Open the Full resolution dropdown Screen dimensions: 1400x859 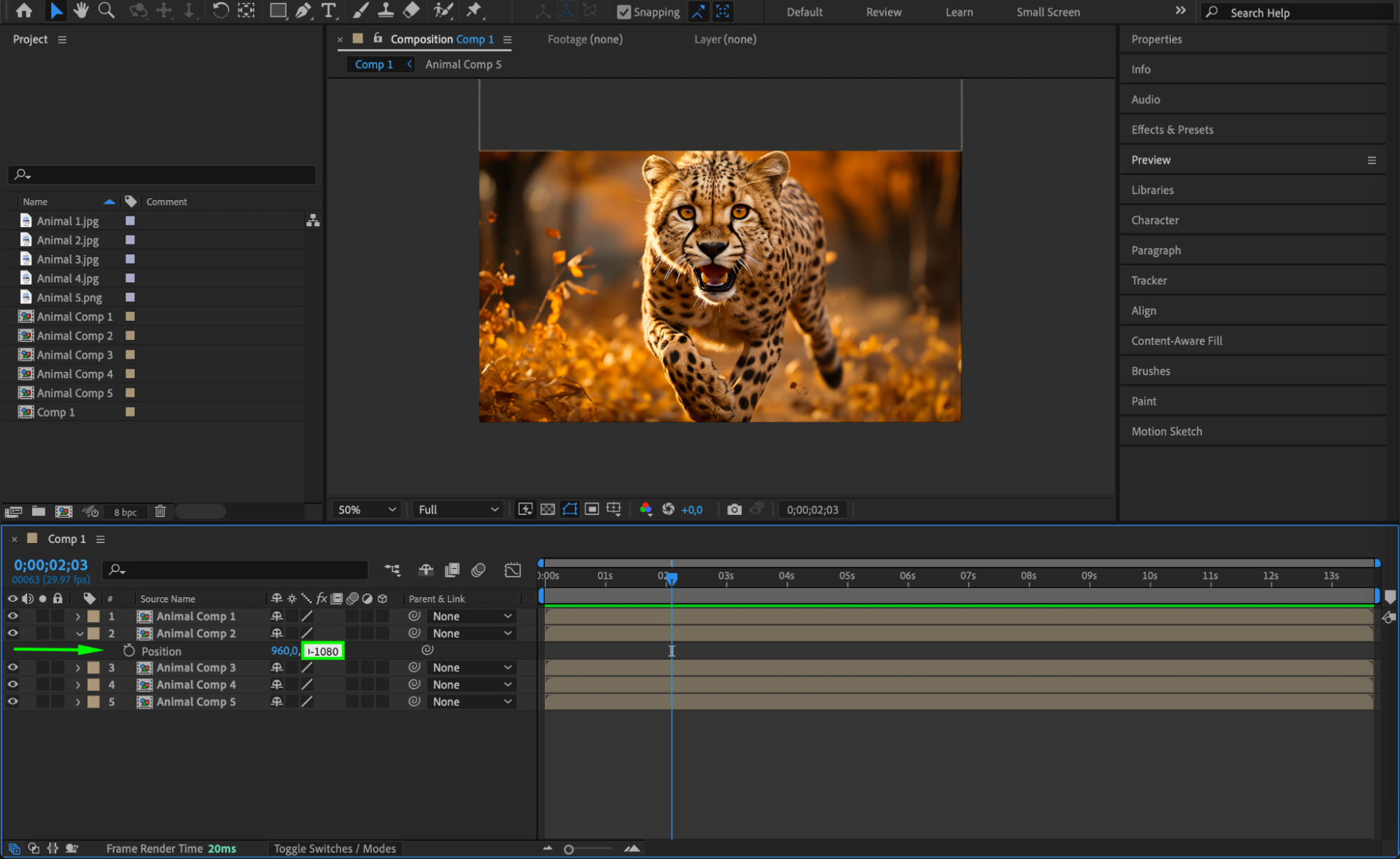click(458, 509)
